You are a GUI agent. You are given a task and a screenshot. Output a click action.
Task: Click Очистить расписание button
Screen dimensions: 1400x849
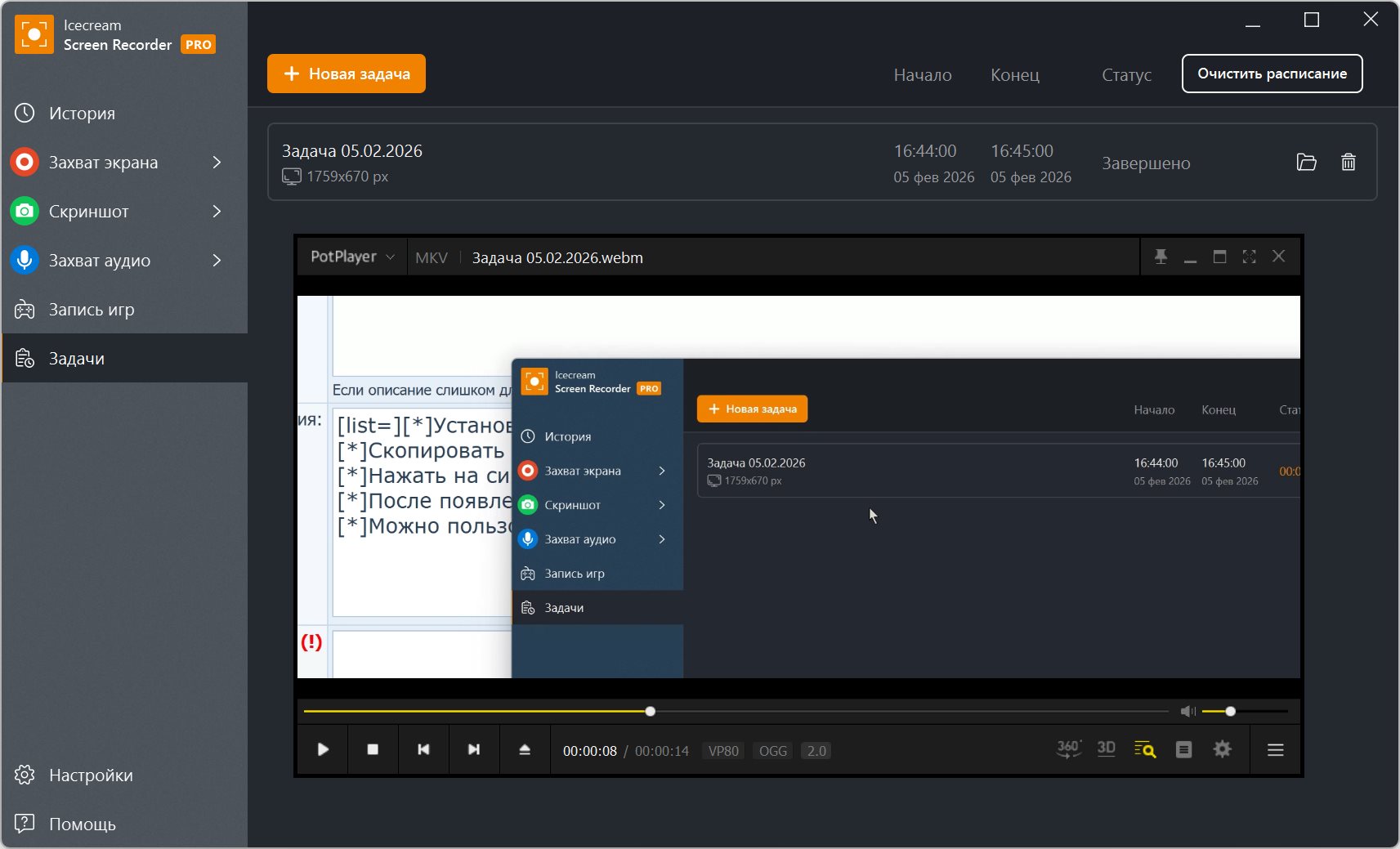1272,74
